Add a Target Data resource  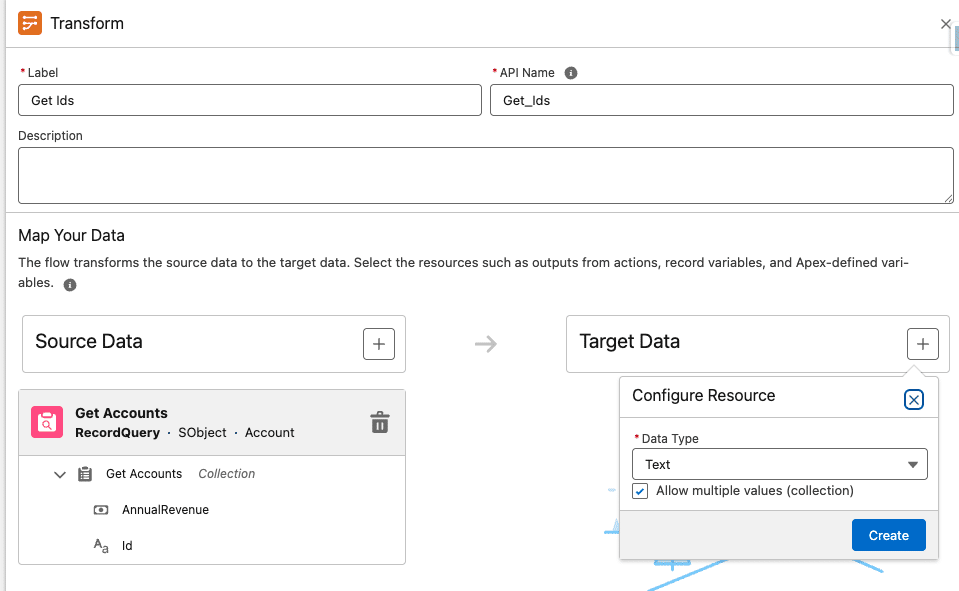click(922, 344)
